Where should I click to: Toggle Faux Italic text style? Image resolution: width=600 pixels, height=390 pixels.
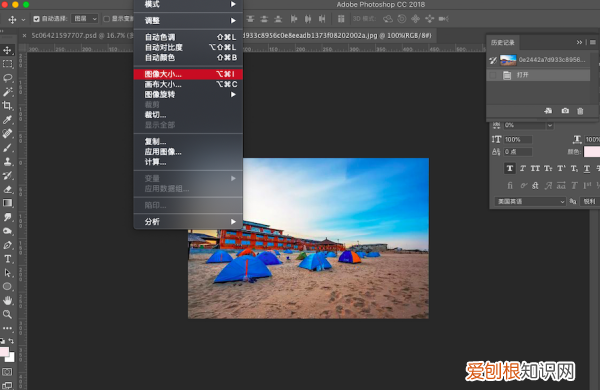523,168
